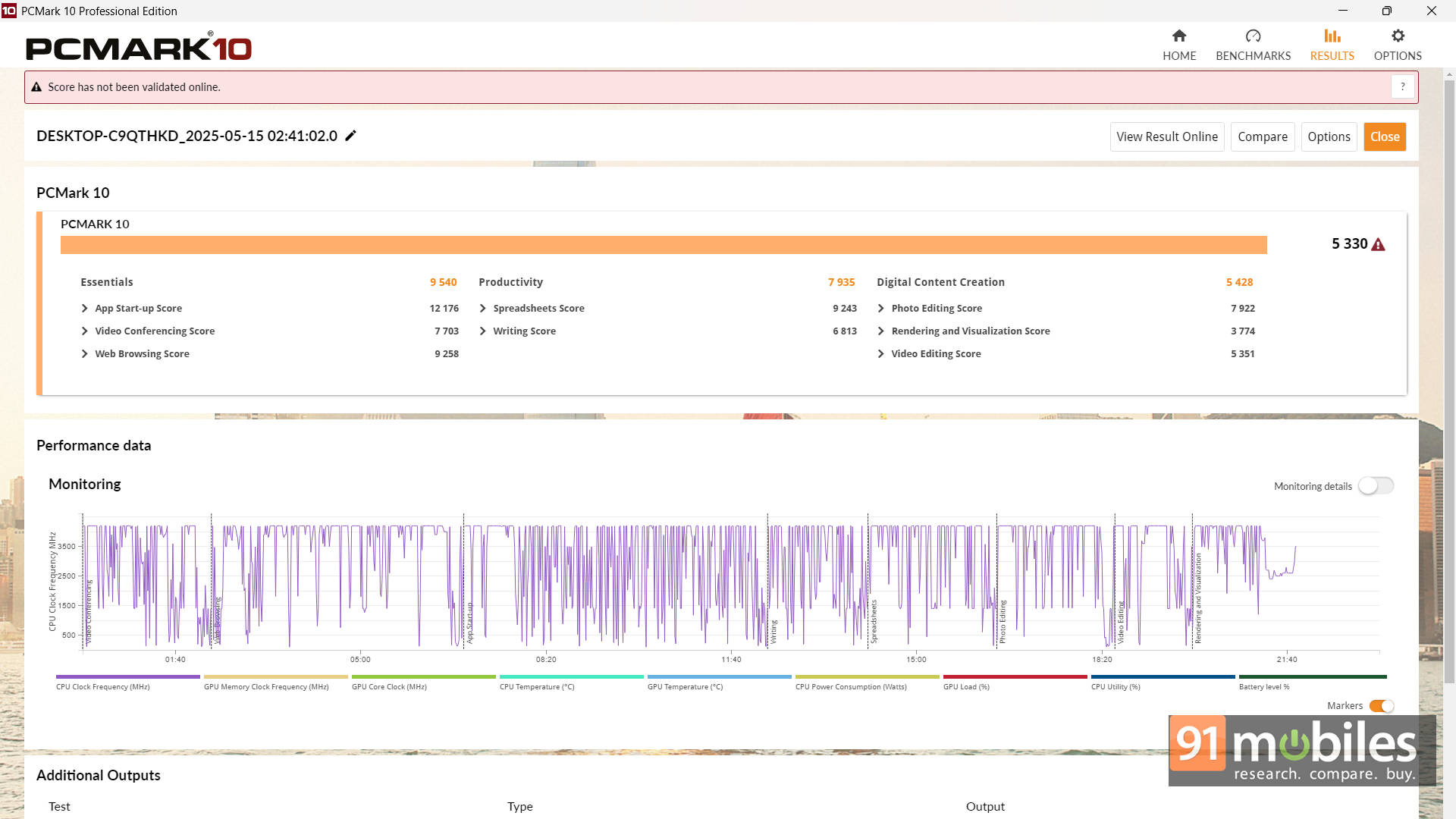Click the App Start-up marker in chart
The height and width of the screenshot is (819, 1456).
pyautogui.click(x=469, y=623)
